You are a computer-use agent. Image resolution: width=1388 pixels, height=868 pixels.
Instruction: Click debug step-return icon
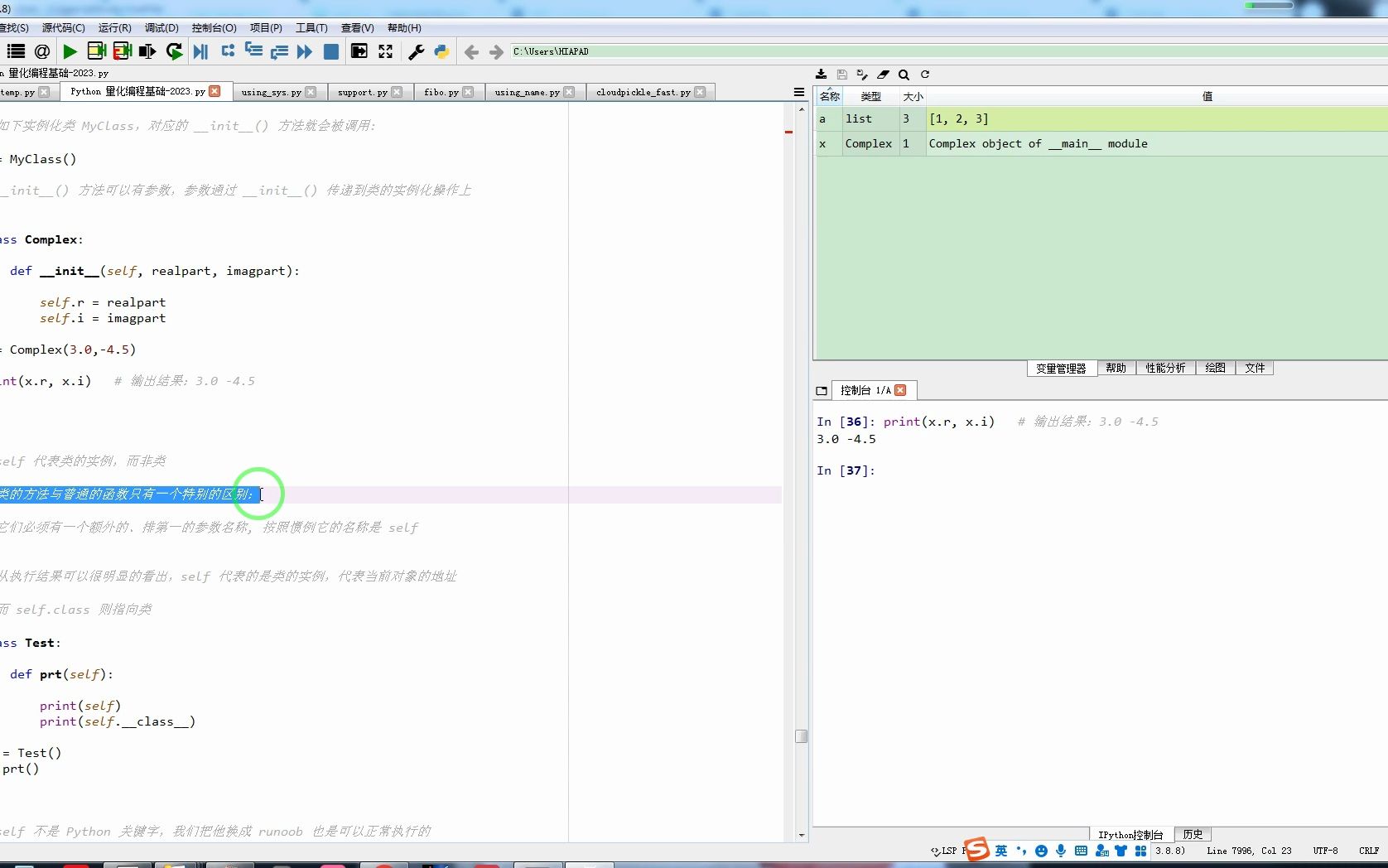[x=279, y=51]
